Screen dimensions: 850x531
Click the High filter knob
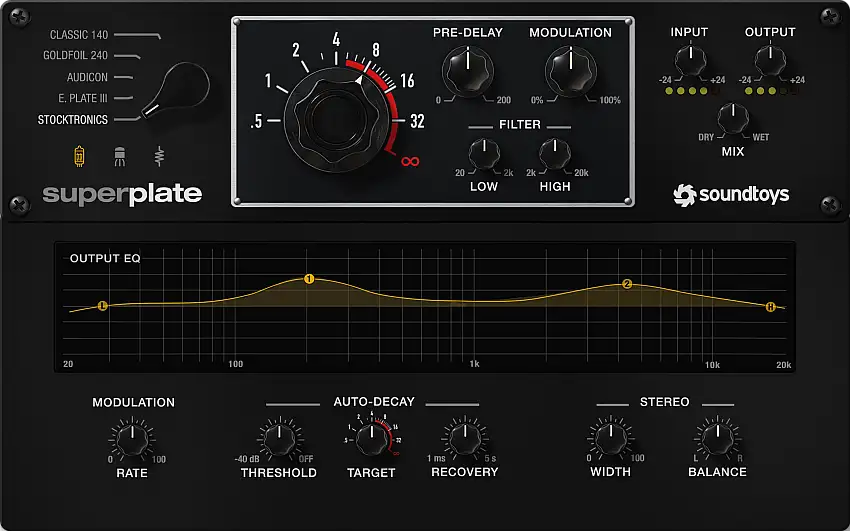555,154
